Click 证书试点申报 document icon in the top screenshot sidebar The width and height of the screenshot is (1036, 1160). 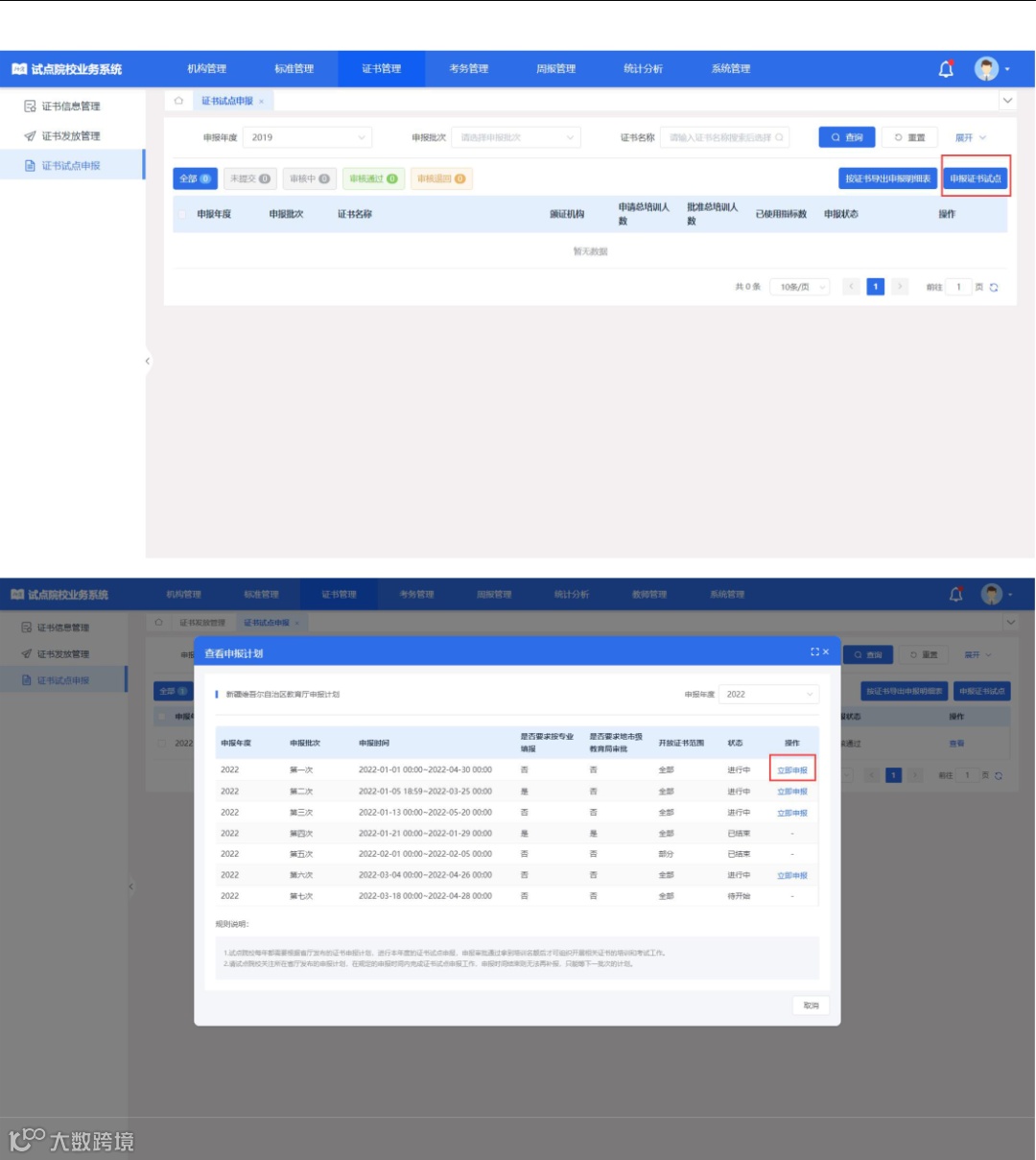point(30,166)
